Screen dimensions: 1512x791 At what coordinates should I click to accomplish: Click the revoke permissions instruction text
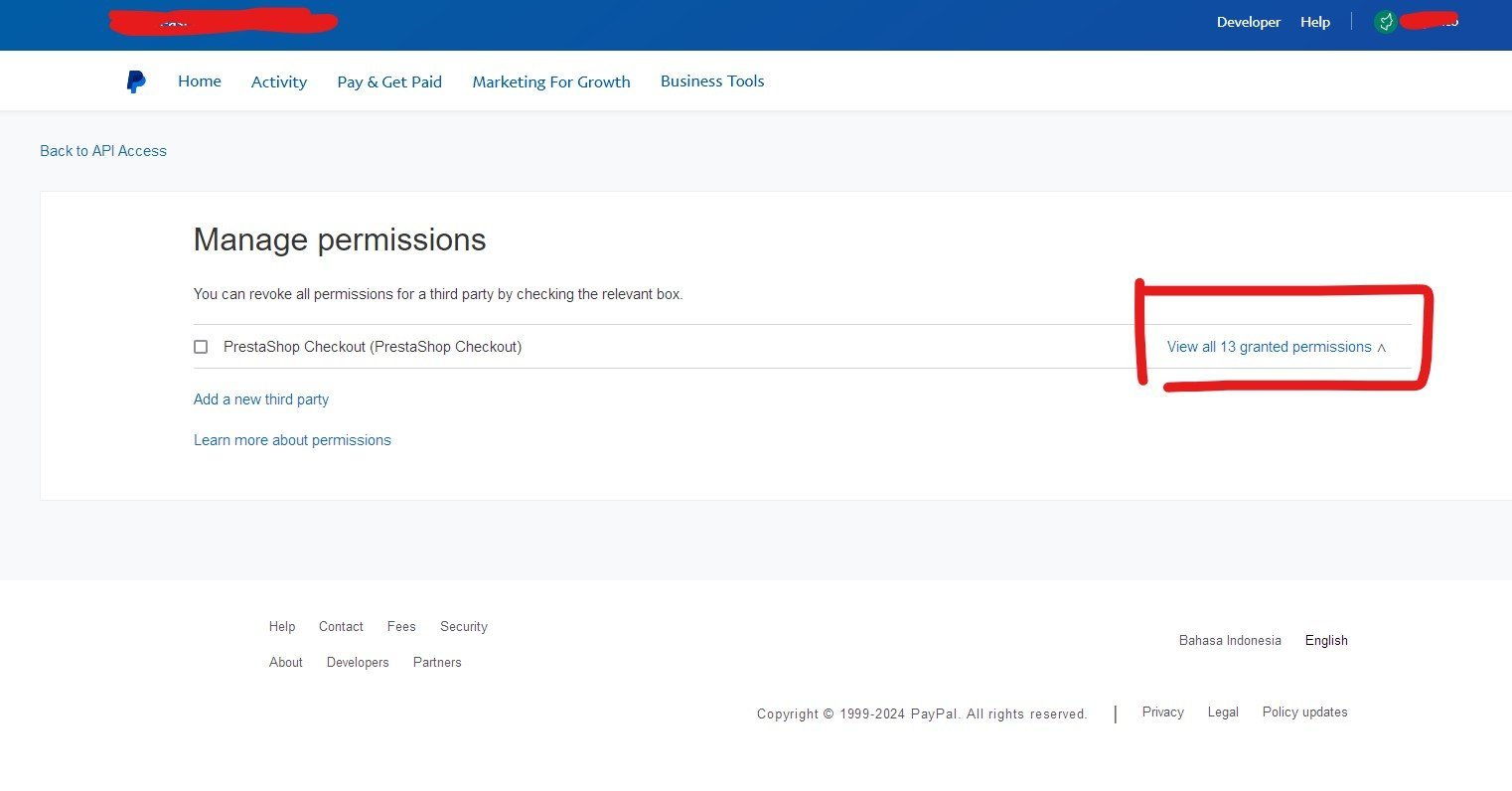click(438, 294)
